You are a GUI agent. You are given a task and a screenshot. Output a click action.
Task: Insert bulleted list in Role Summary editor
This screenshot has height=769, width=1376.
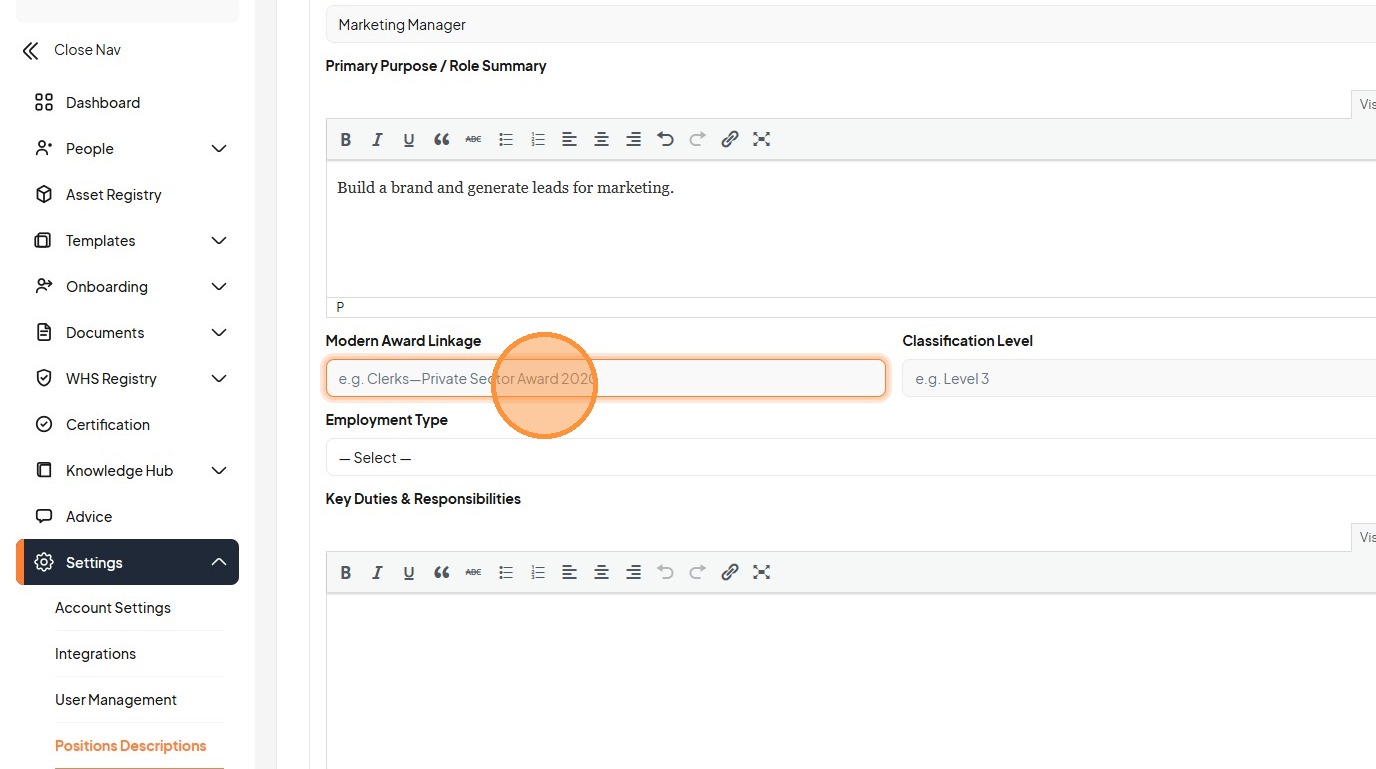point(506,140)
